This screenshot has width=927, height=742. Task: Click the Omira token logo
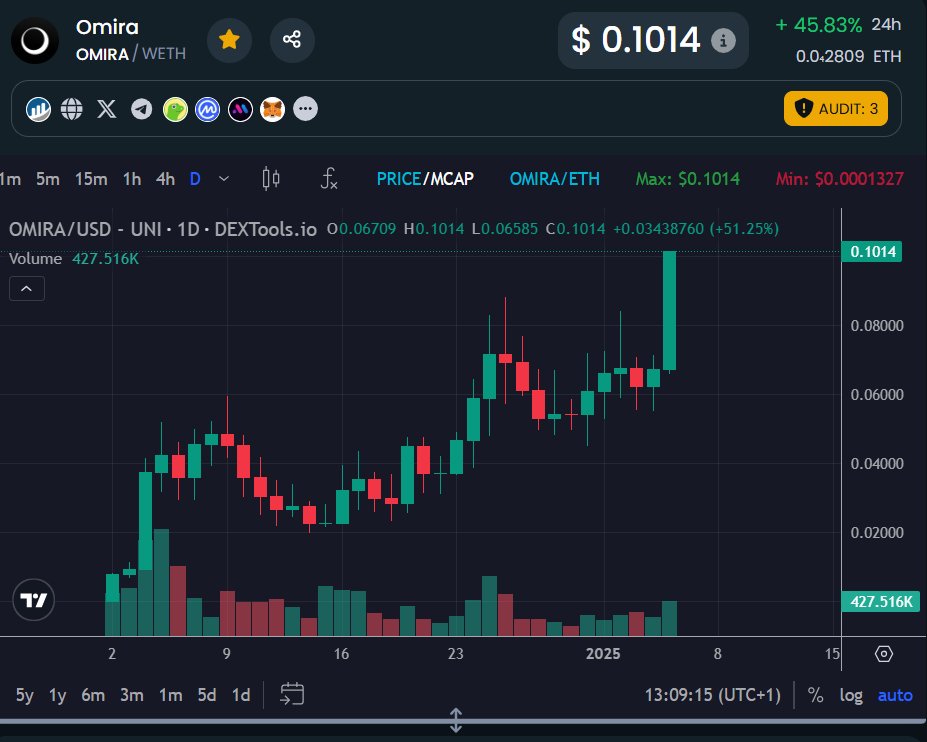coord(35,40)
